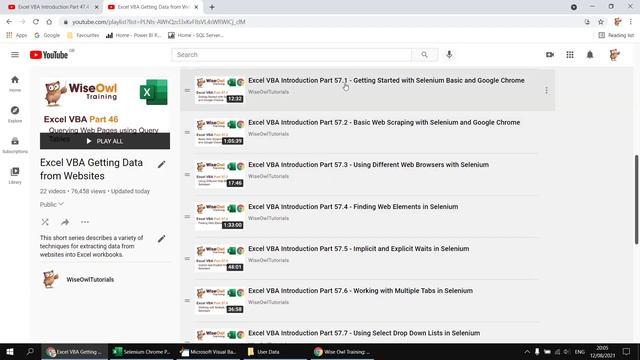Go to Home in left sidebar
The width and height of the screenshot is (640, 360).
(15, 84)
